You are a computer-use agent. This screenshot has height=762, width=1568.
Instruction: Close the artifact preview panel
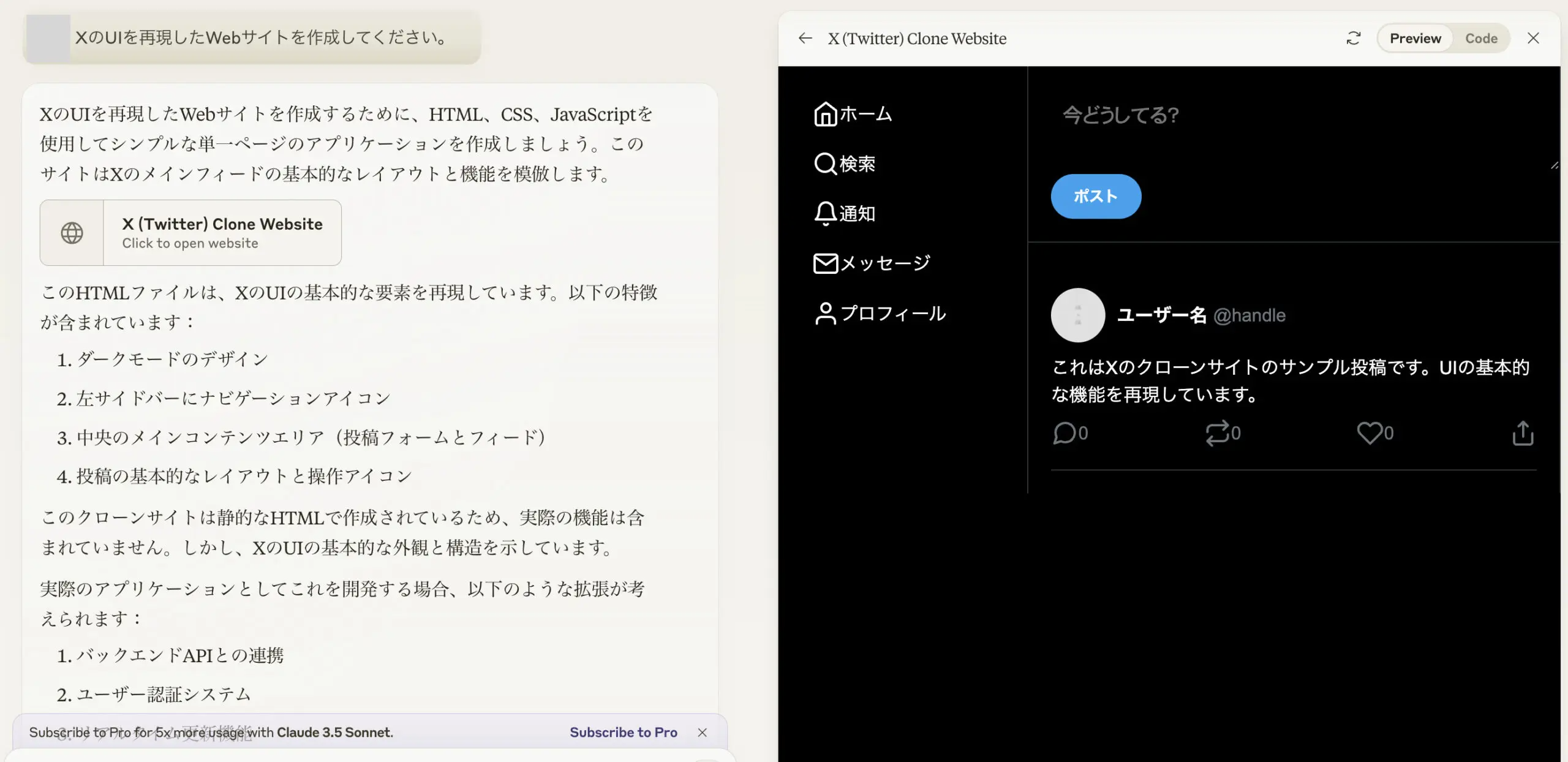pos(1533,39)
